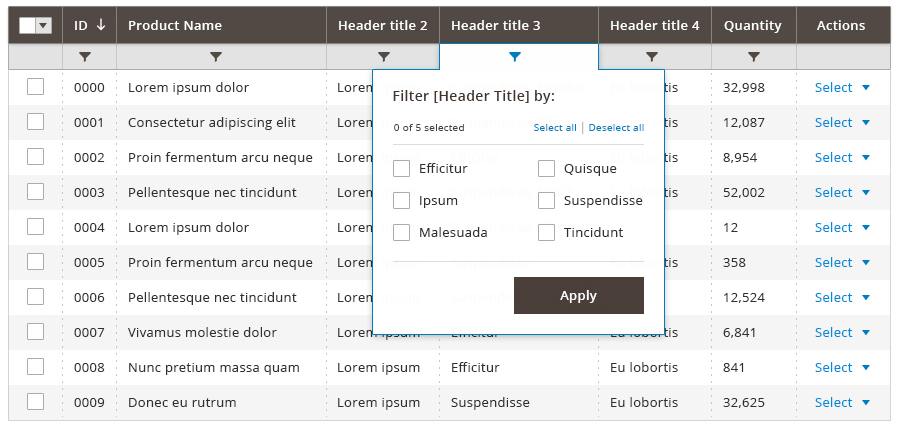The image size is (913, 431).
Task: Click the Quantity column header
Action: [753, 26]
